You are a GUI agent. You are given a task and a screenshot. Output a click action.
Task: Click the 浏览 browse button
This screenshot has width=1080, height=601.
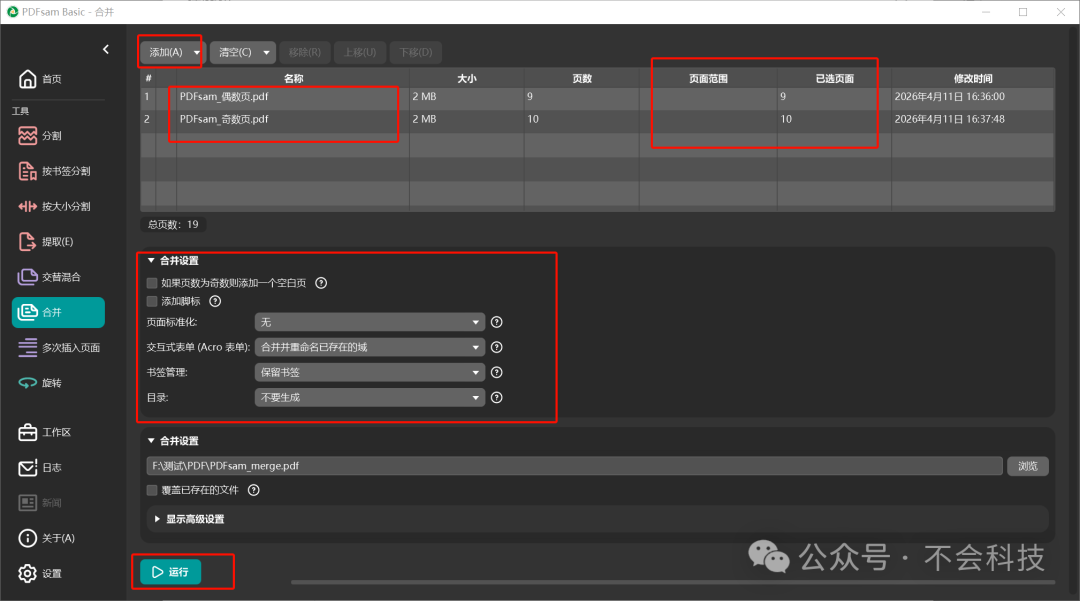pos(1028,466)
